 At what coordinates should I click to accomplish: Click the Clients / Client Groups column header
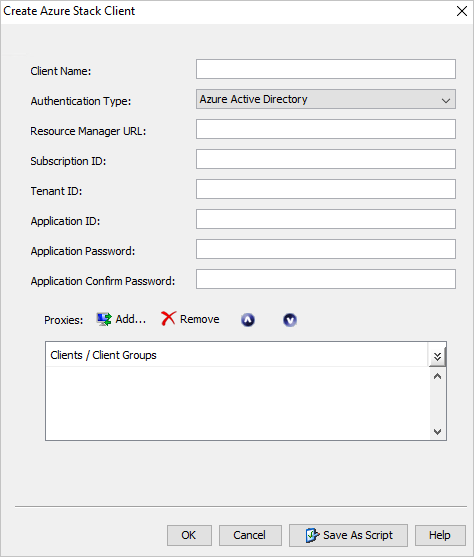[237, 355]
